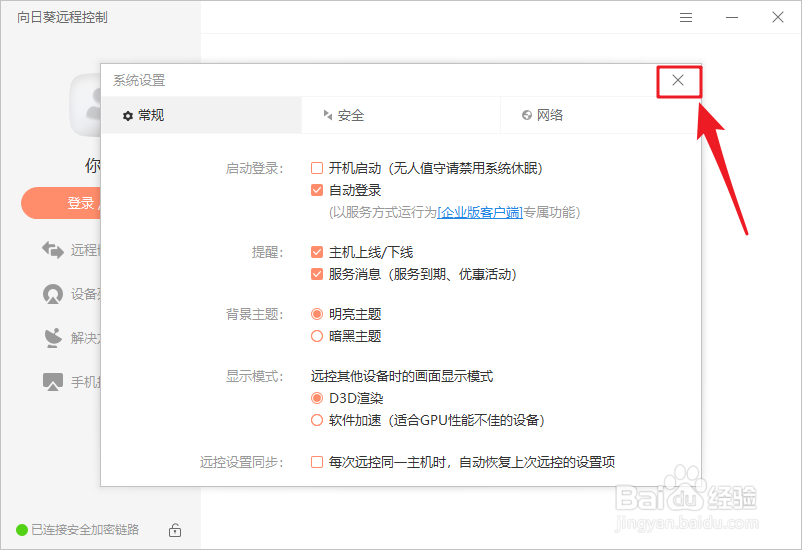Click the 显示模式 section label
The height and width of the screenshot is (550, 802).
[254, 377]
